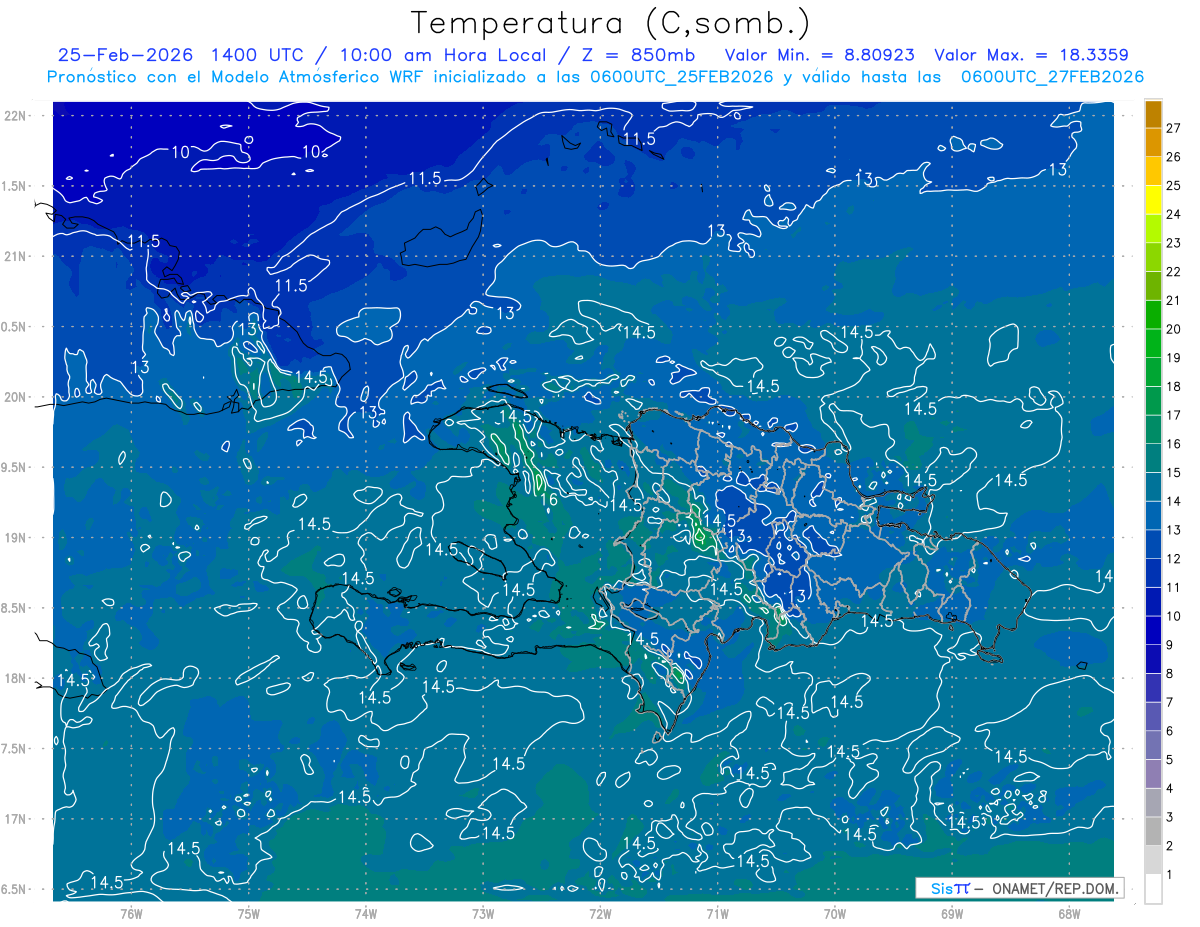Viewport: 1200px width, 927px height.
Task: Click the 72W longitude axis label
Action: click(600, 913)
